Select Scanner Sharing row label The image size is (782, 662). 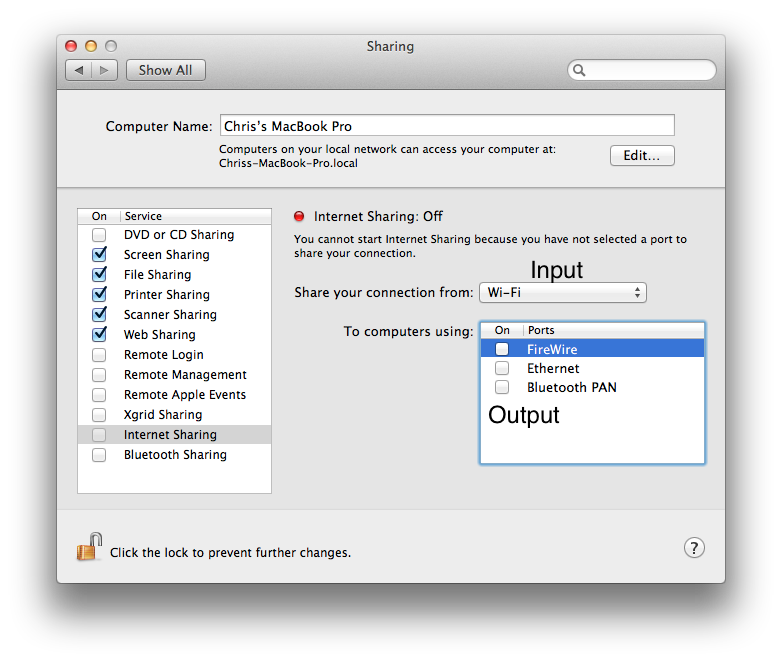click(170, 314)
